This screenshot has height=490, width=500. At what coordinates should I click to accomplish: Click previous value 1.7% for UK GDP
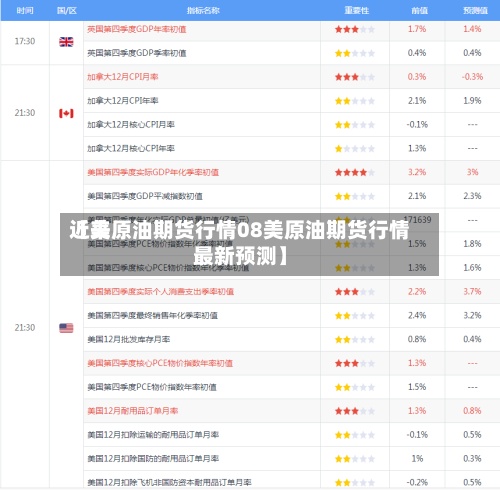pyautogui.click(x=417, y=29)
